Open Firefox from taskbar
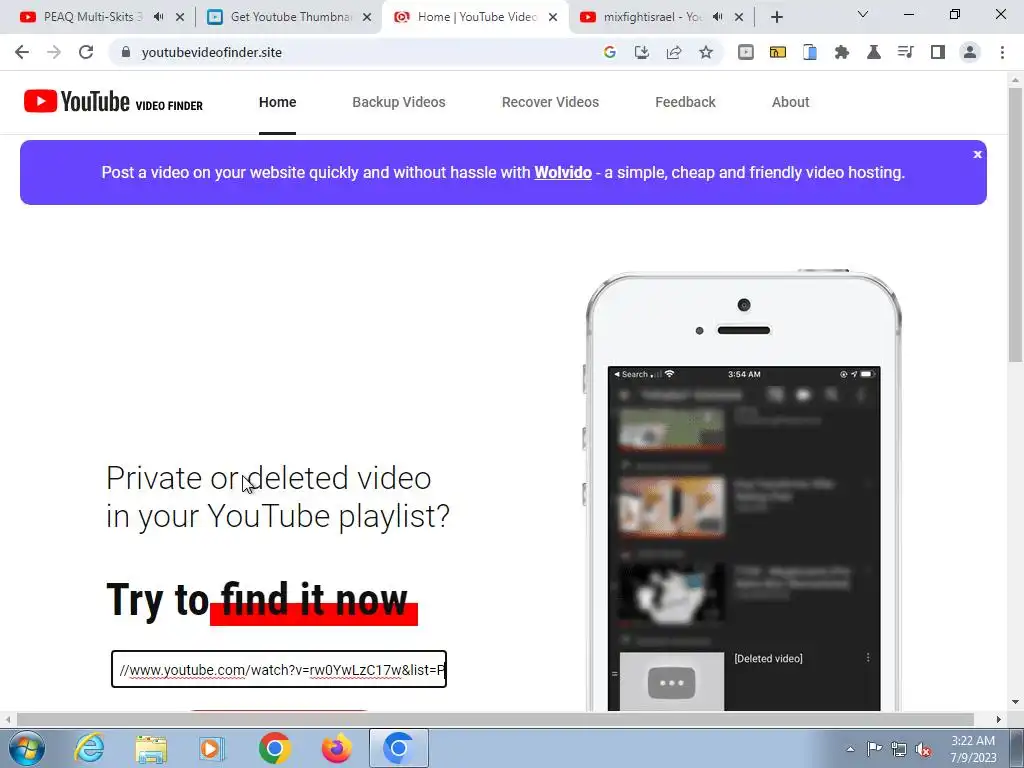1024x768 pixels. coord(336,748)
